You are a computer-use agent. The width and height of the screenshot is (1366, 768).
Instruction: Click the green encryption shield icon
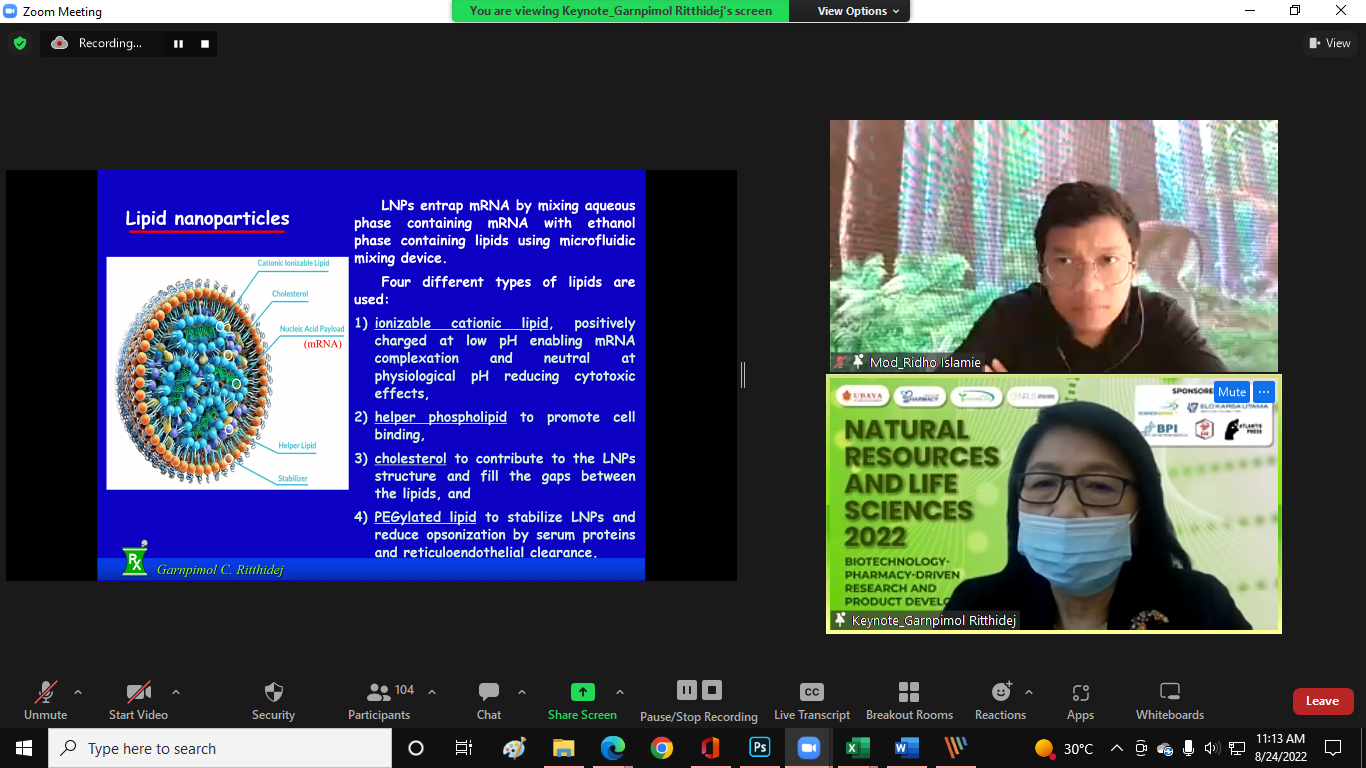pyautogui.click(x=19, y=43)
